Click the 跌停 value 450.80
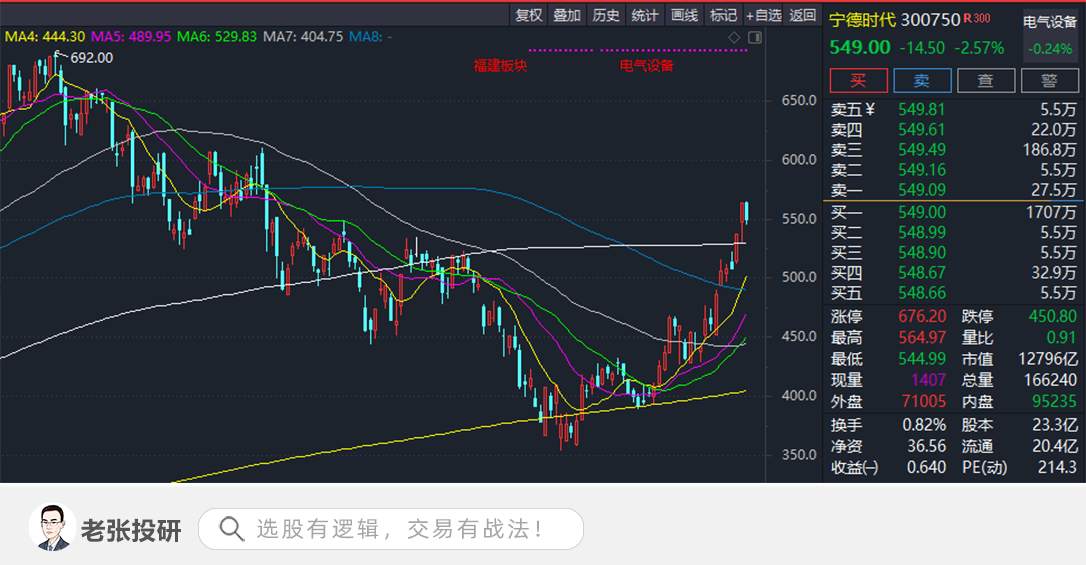The height and width of the screenshot is (565, 1086). point(1053,316)
